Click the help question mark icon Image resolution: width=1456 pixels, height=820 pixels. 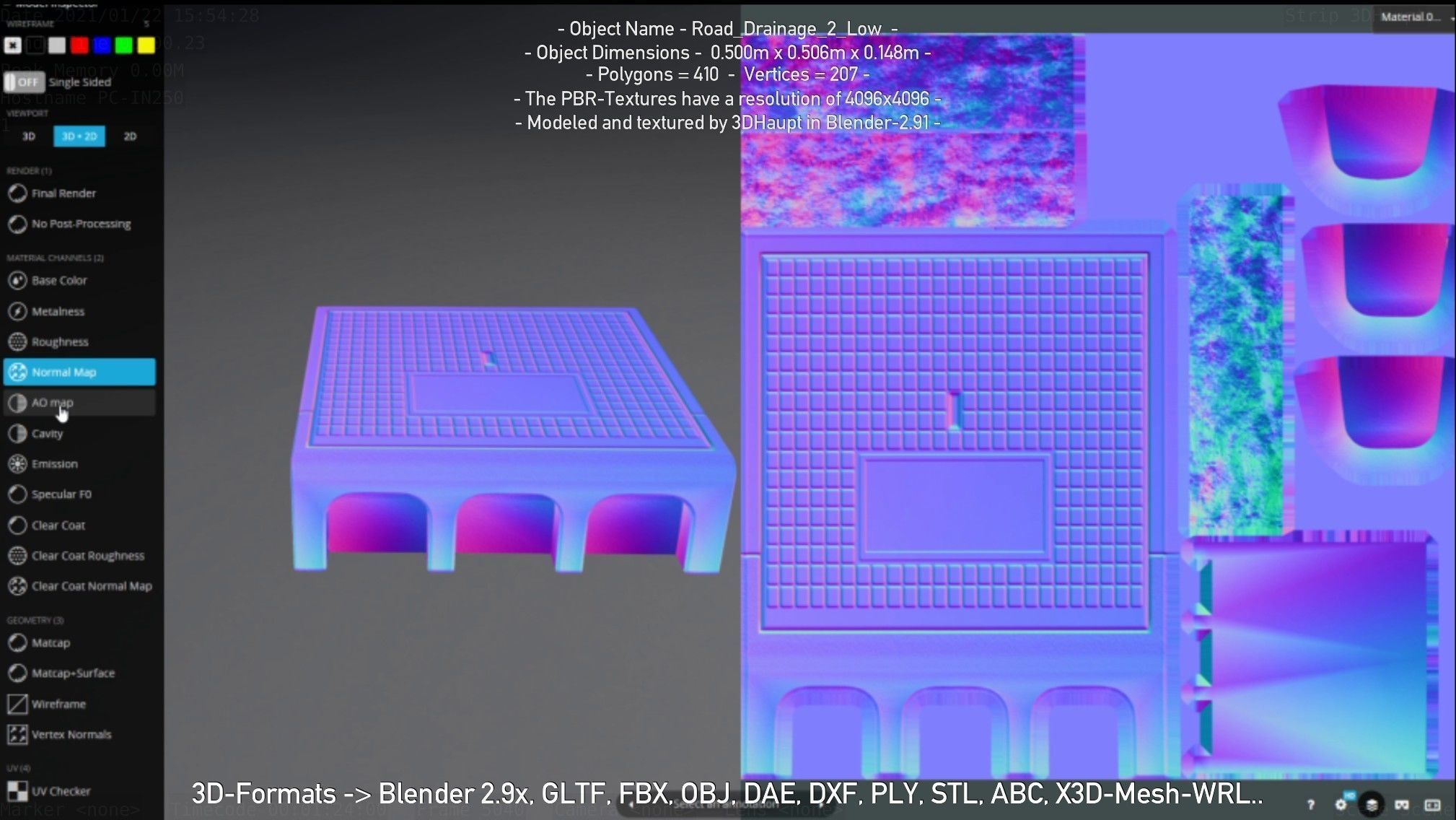(1311, 804)
